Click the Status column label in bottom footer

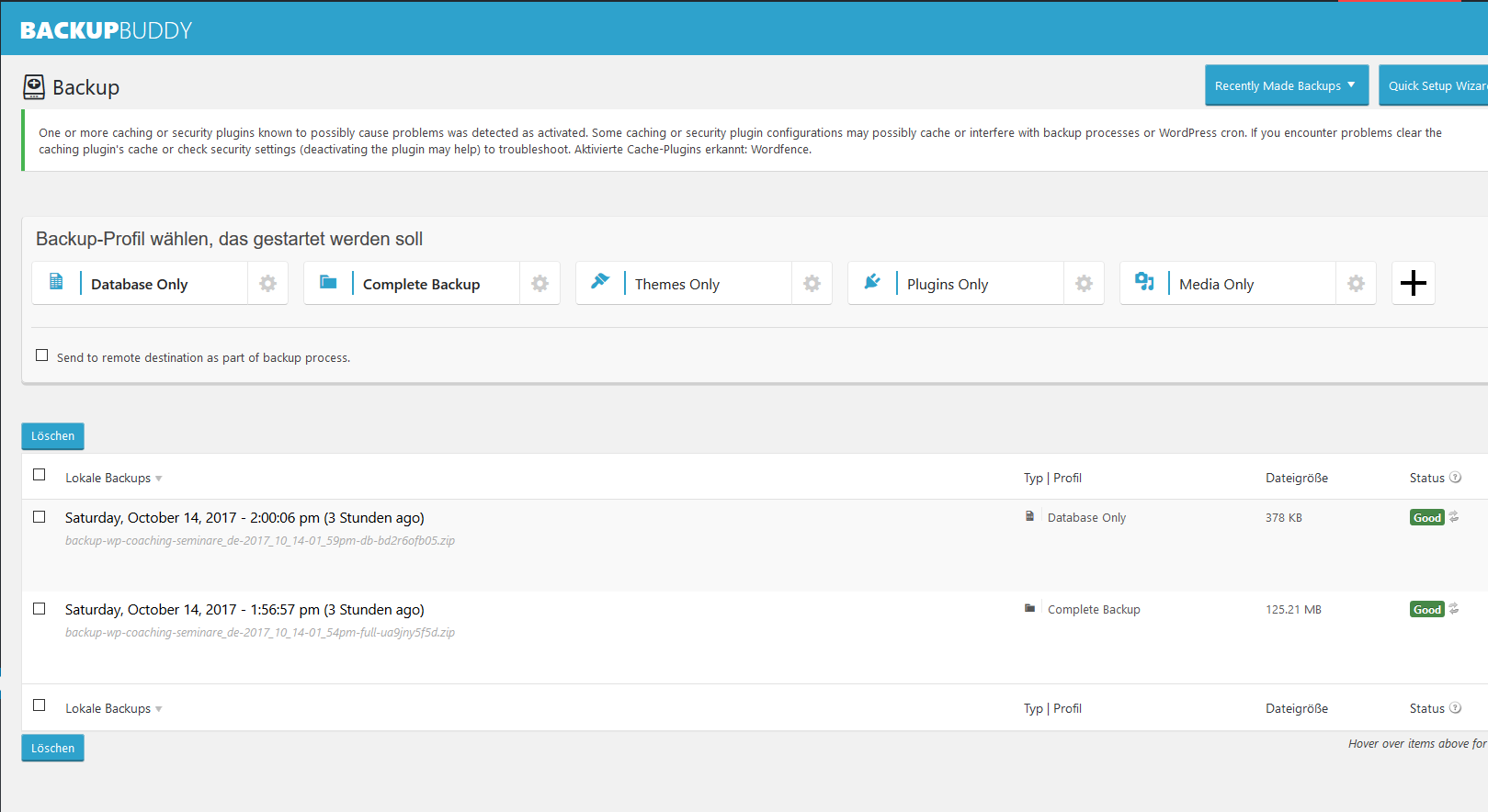pos(1426,708)
